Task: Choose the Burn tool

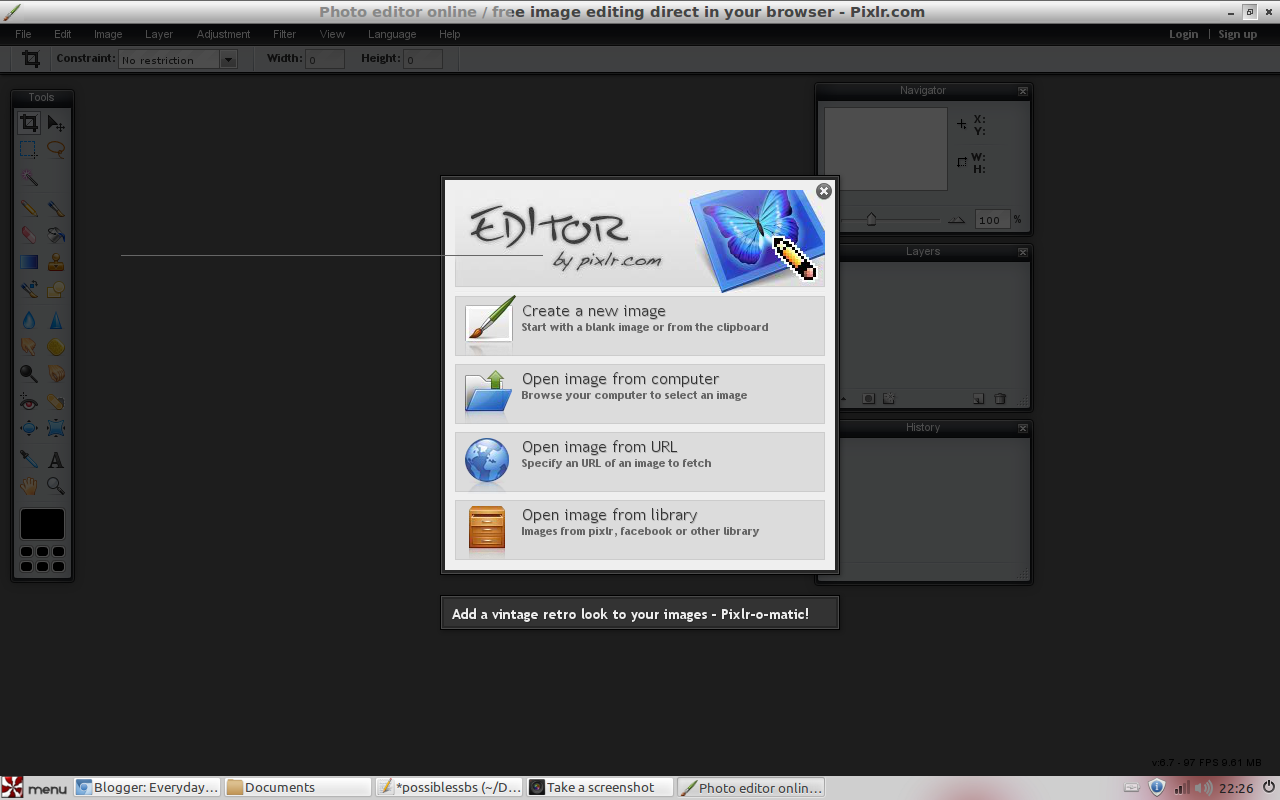Action: [56, 374]
